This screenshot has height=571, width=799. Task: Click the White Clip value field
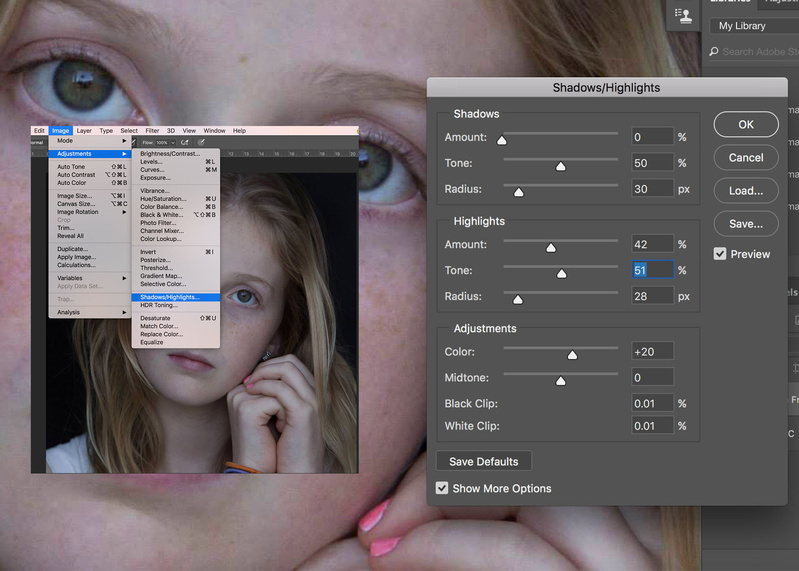[x=652, y=426]
